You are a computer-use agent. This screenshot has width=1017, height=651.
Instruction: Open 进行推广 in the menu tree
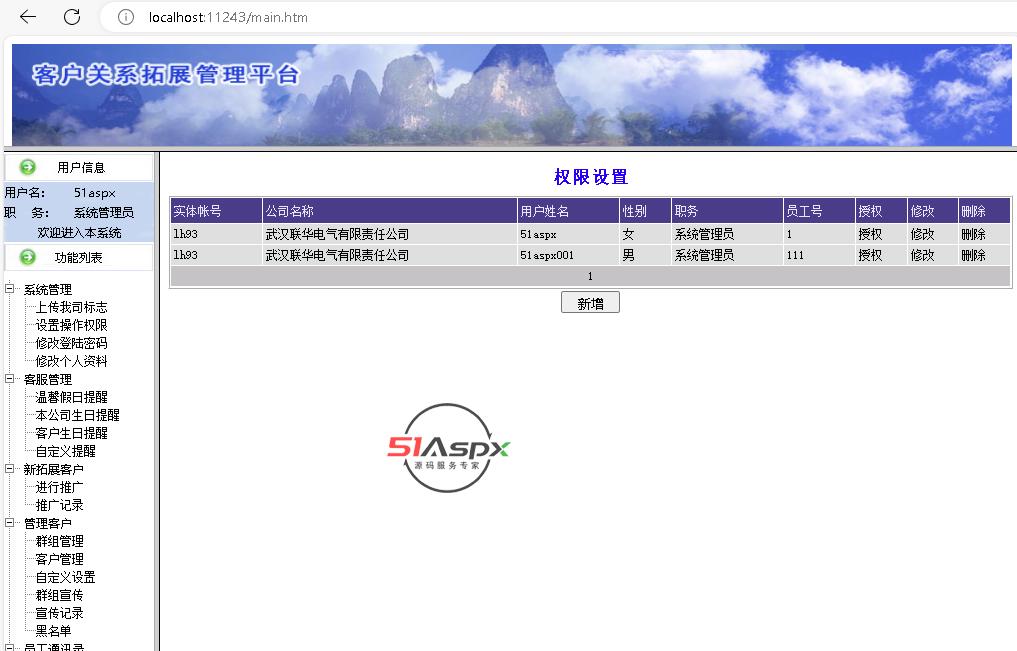(59, 488)
